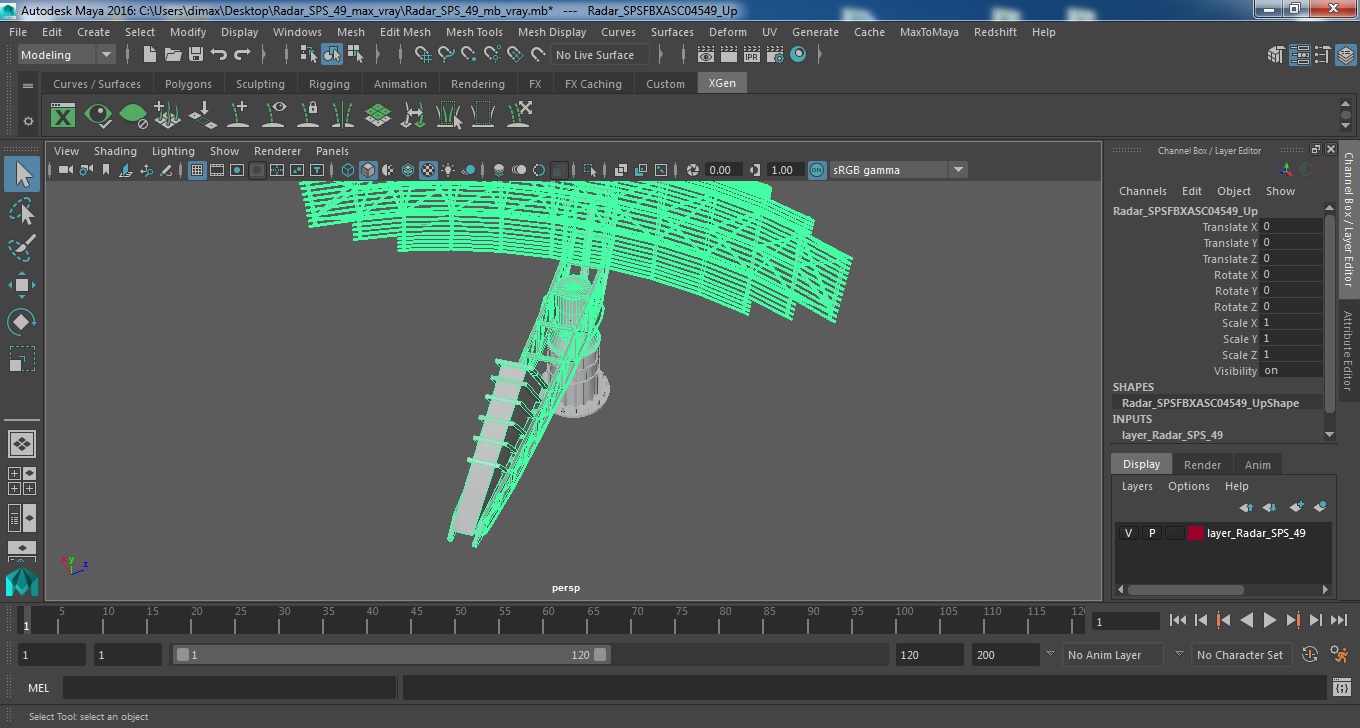Viewport: 1360px width, 728px height.
Task: Toggle smooth shade all cube icon
Action: (x=368, y=170)
